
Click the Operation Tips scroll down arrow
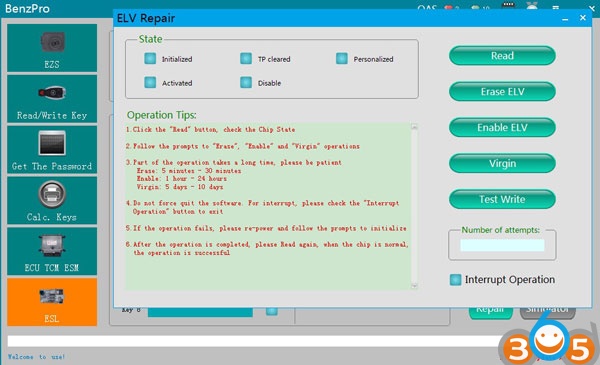click(414, 286)
